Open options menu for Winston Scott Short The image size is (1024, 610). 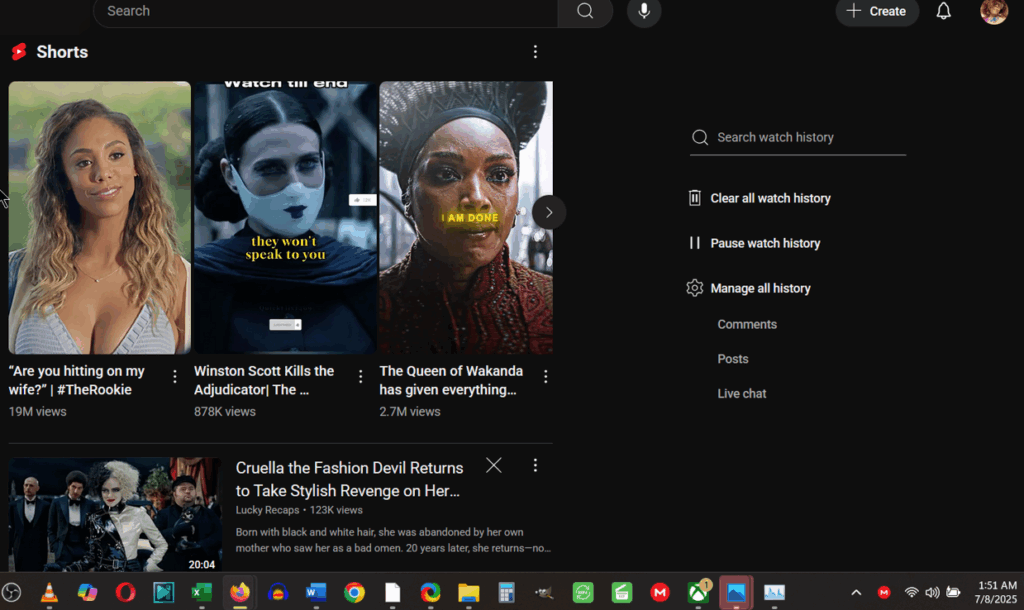pyautogui.click(x=360, y=376)
